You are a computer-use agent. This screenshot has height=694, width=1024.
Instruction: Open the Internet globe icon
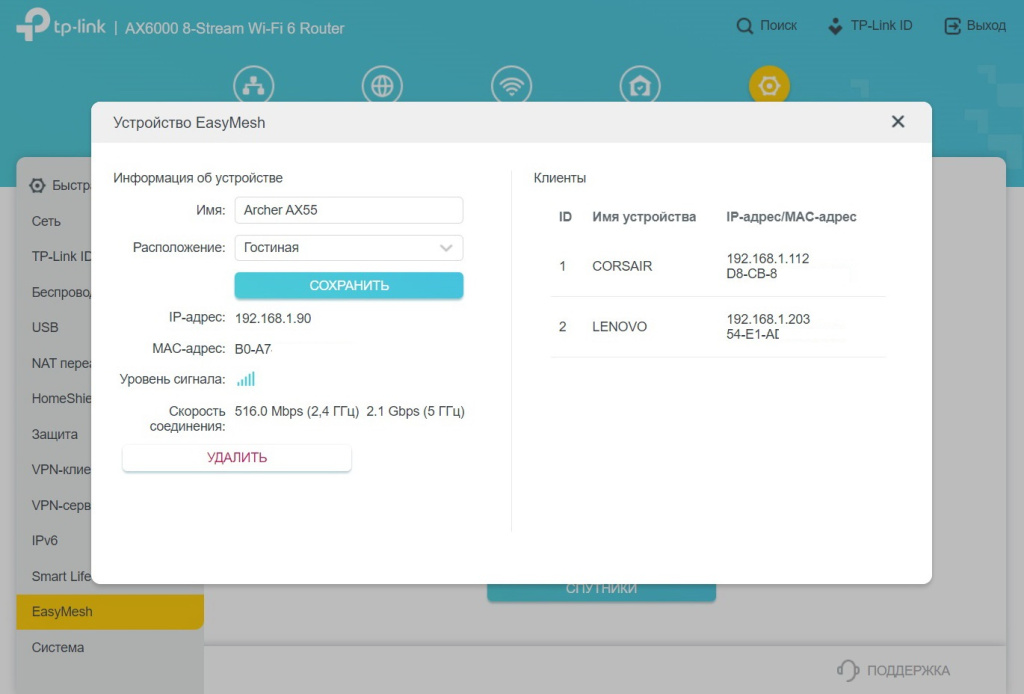tap(382, 85)
